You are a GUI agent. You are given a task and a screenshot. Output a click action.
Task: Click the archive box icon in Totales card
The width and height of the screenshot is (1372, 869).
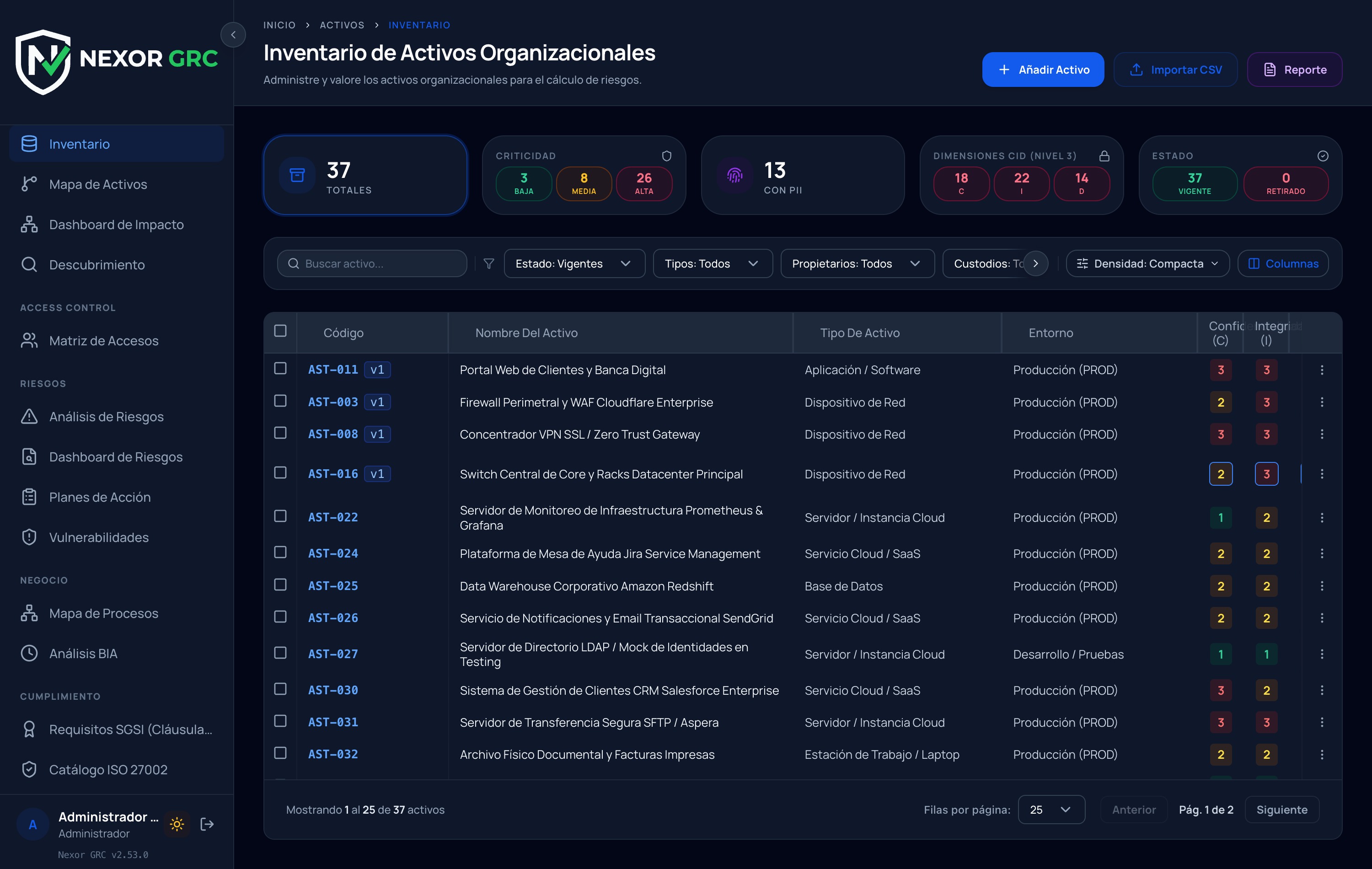297,175
